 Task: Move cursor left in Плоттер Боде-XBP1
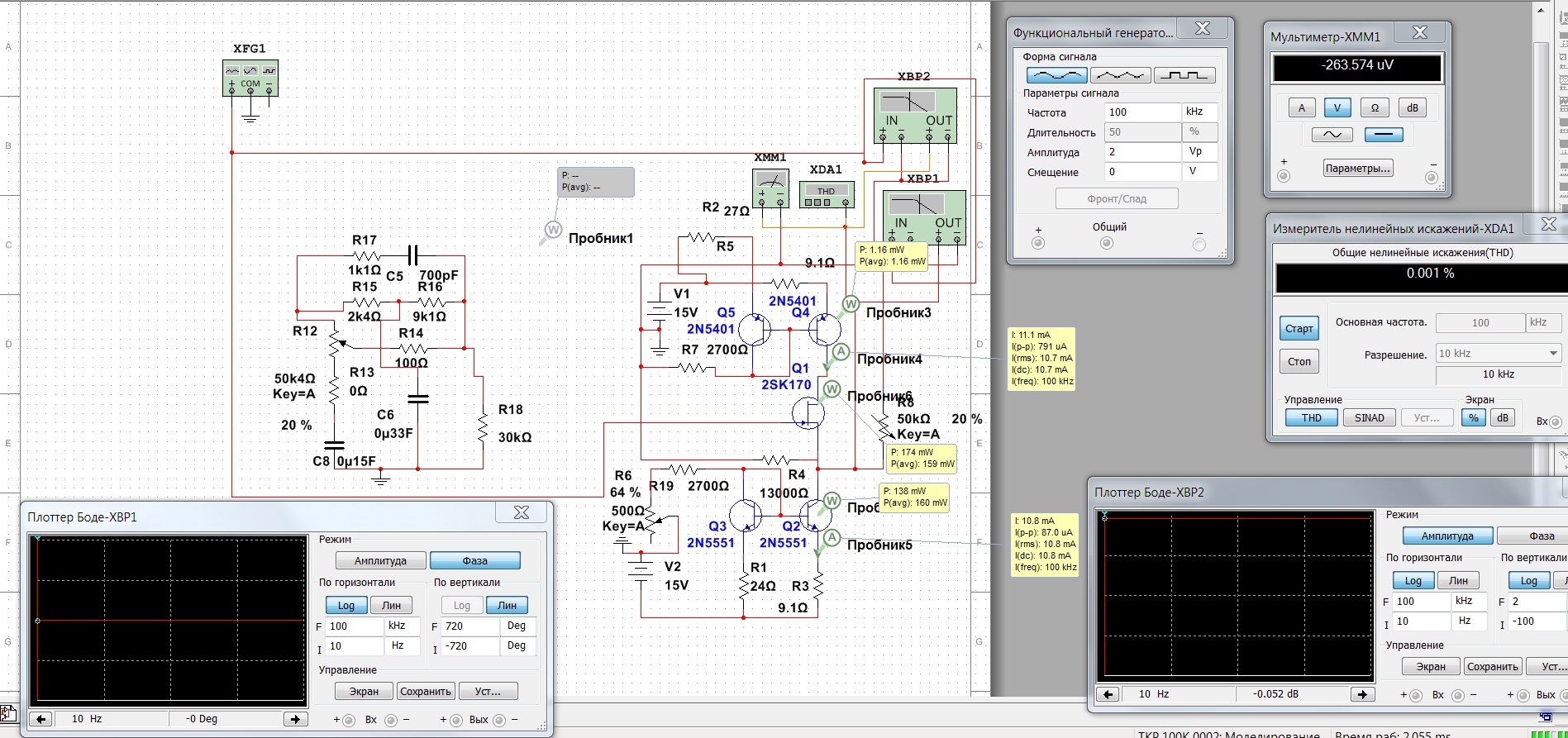coord(41,719)
